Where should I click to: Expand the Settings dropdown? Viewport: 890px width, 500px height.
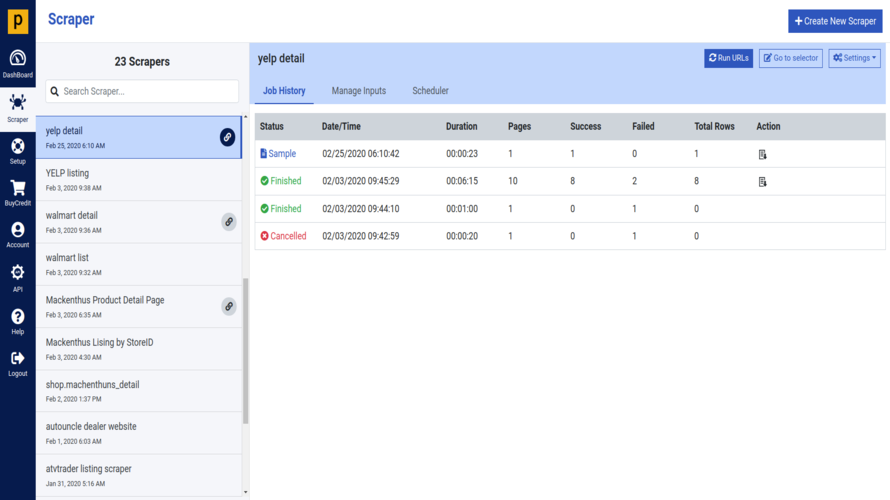(854, 58)
